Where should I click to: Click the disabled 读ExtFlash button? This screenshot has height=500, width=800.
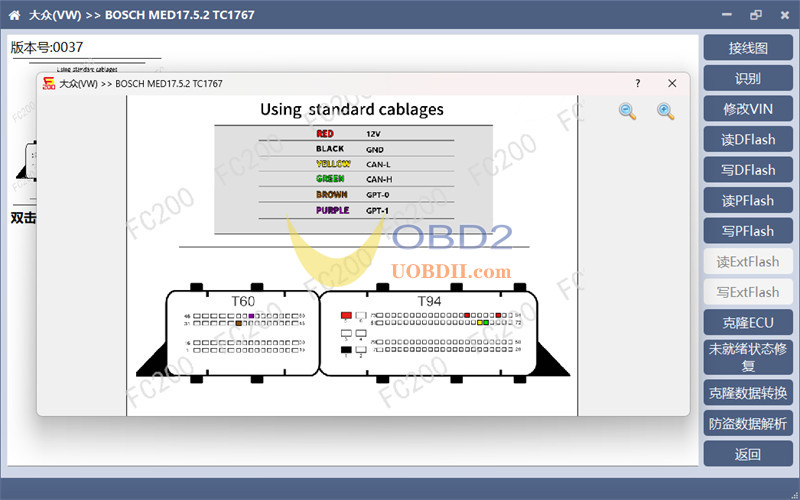coord(748,262)
